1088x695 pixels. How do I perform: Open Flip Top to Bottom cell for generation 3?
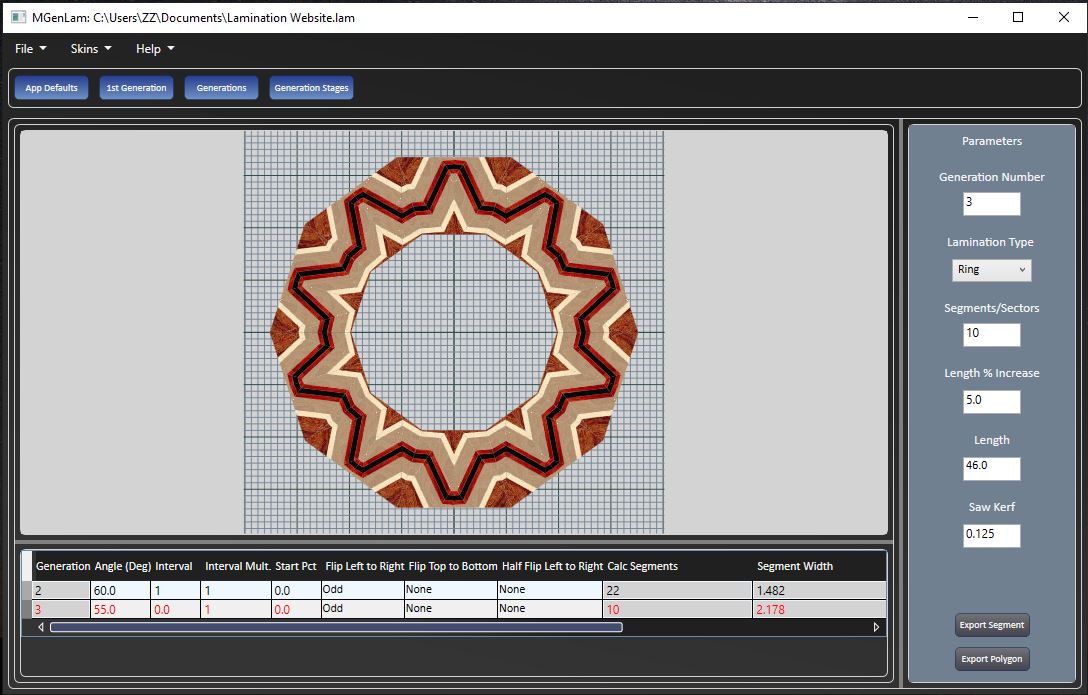click(450, 608)
